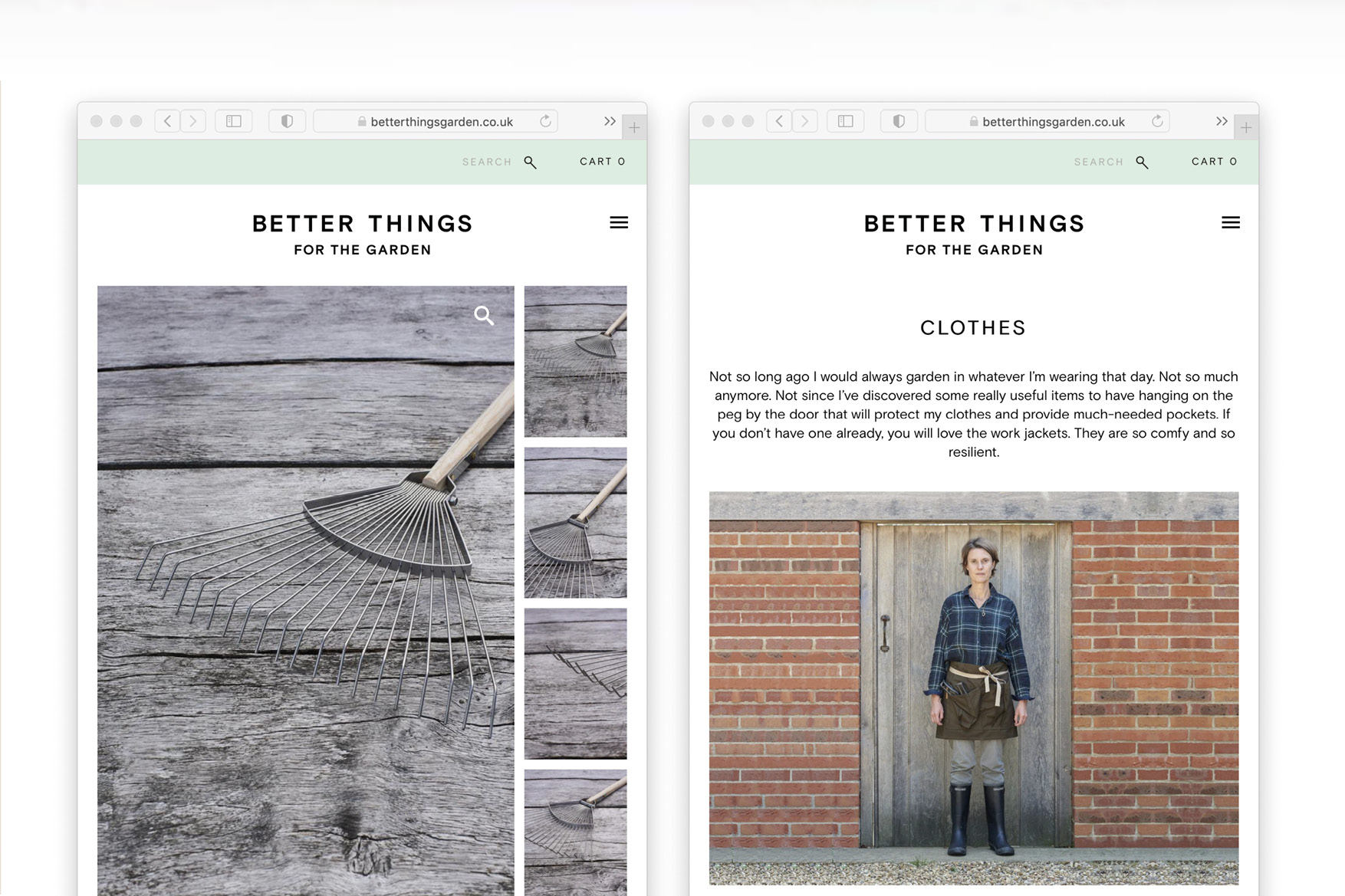Zoom into the main rake product image
The image size is (1345, 896).
(484, 315)
